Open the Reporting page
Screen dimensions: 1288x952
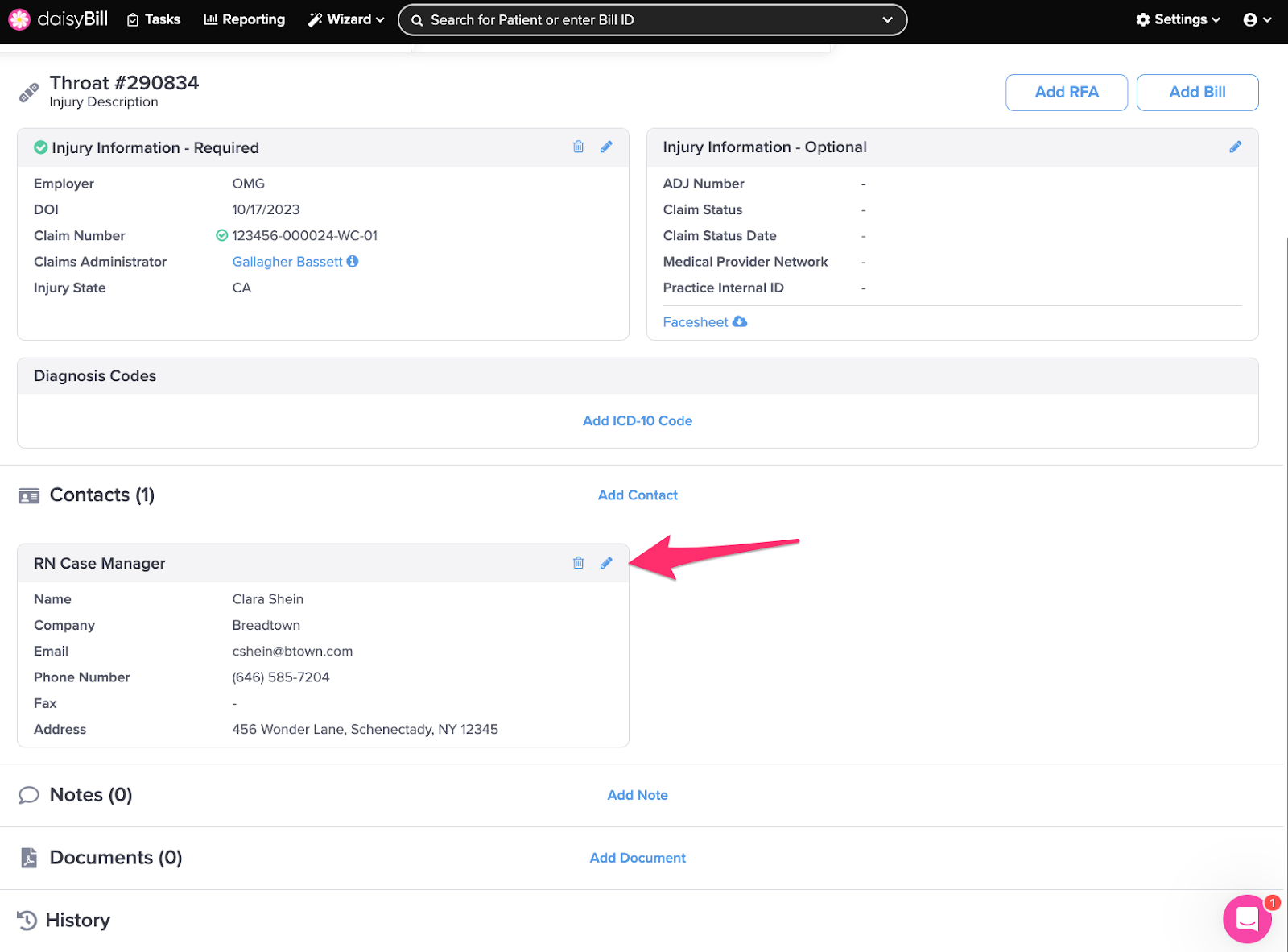coord(244,19)
